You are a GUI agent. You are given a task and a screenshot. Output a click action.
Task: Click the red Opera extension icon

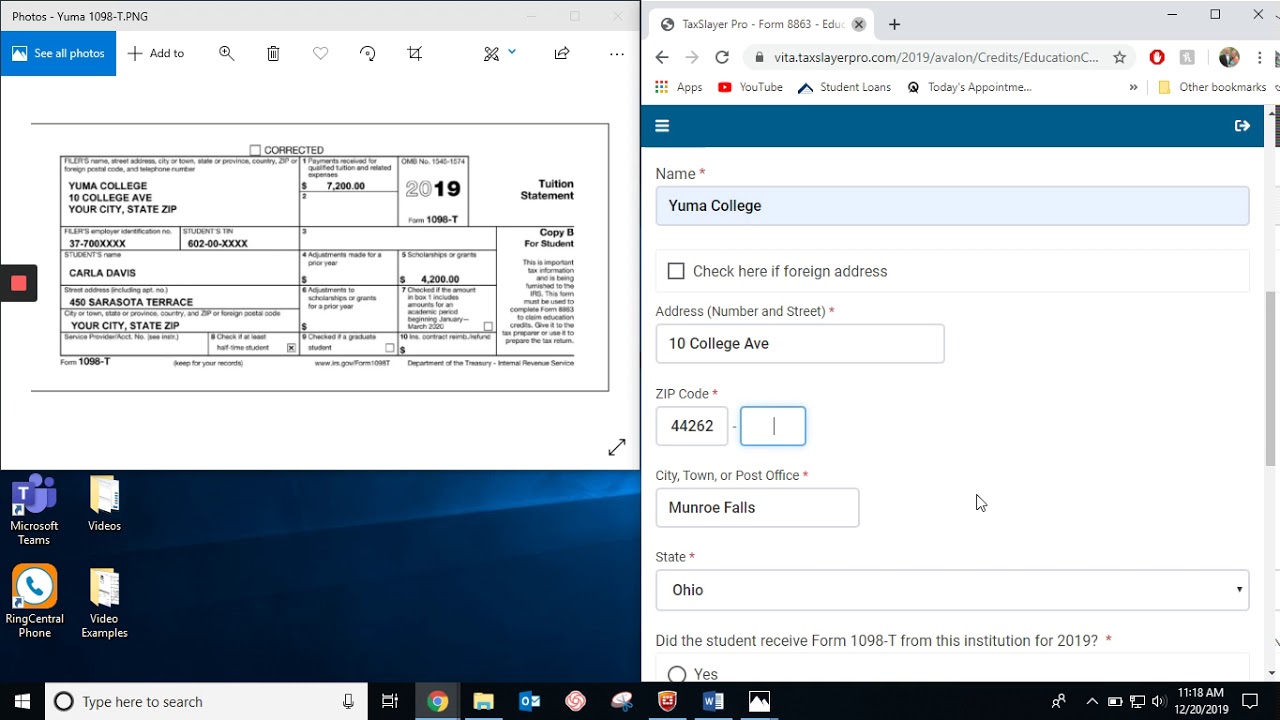[1157, 57]
